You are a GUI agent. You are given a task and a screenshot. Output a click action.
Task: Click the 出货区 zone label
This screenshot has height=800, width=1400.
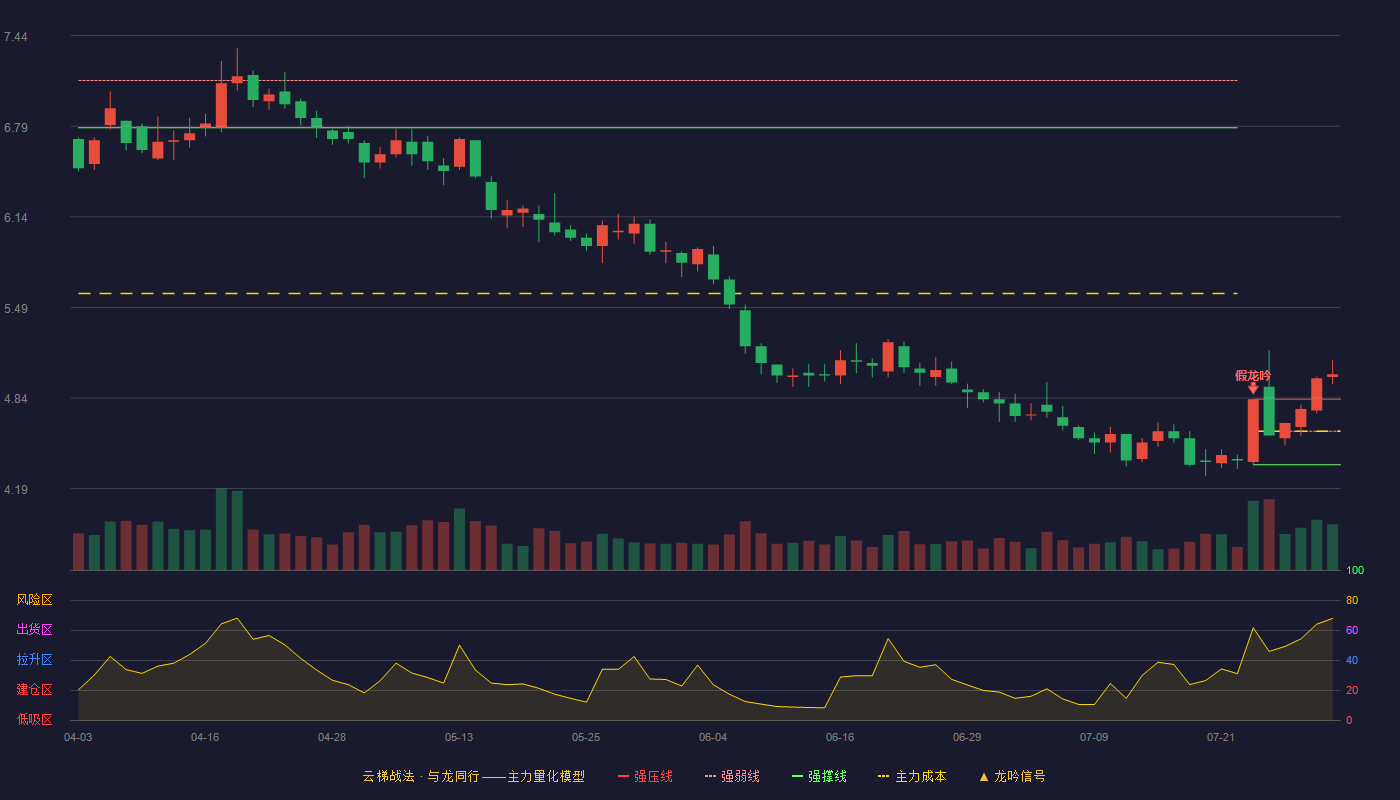tap(34, 630)
